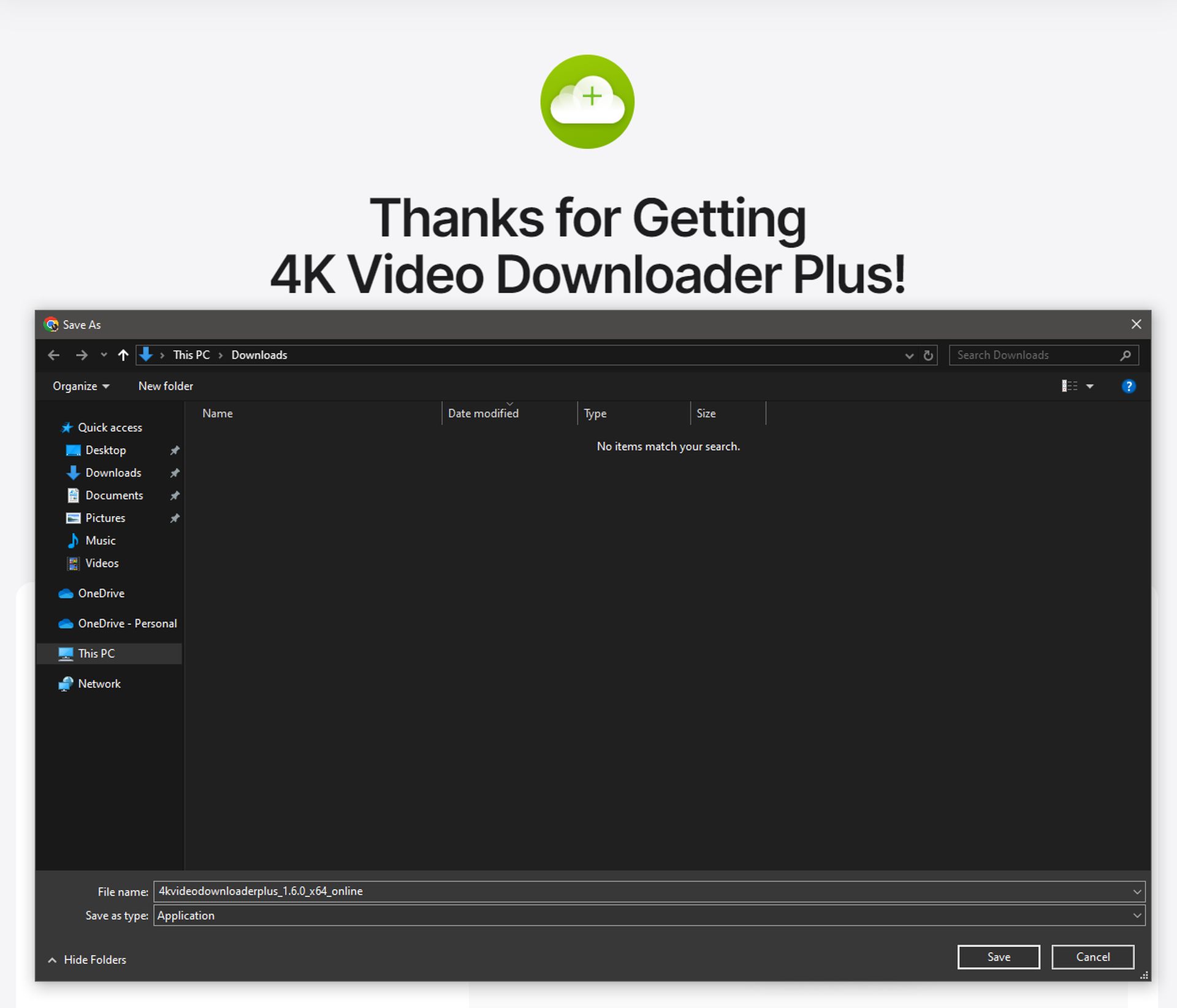
Task: Click the blue Downloads arrow in address bar
Action: coord(146,354)
